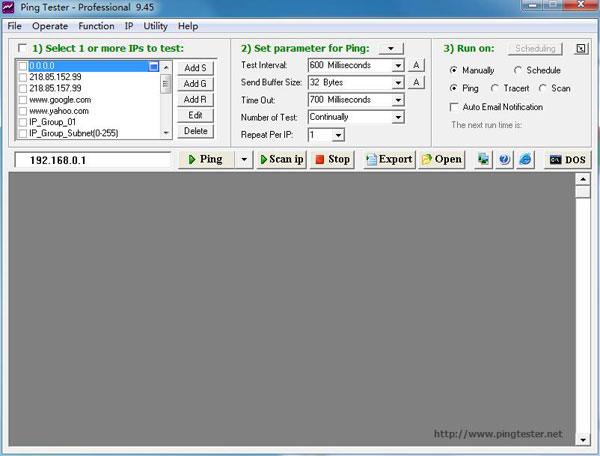Launch the DOS command prompt button
Viewport: 600px width, 456px height.
[567, 160]
